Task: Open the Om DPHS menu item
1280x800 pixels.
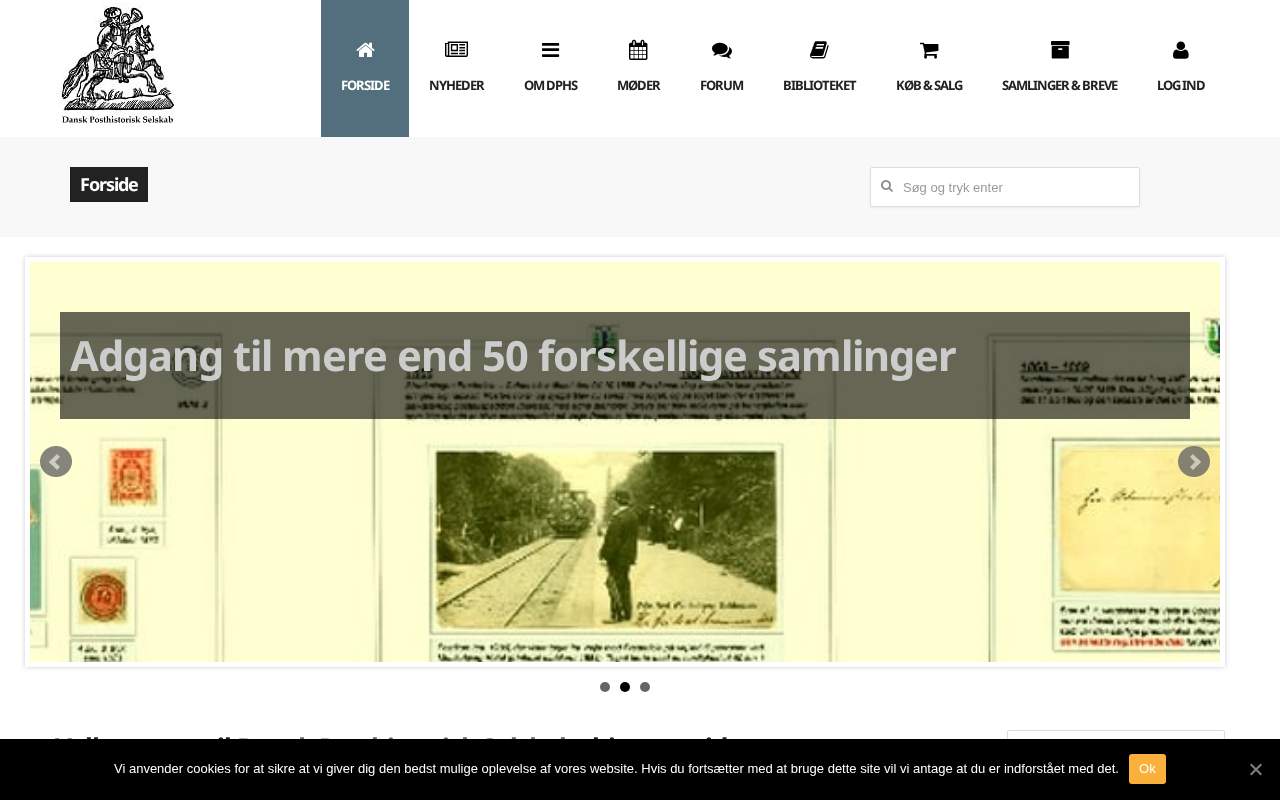Action: click(x=550, y=68)
